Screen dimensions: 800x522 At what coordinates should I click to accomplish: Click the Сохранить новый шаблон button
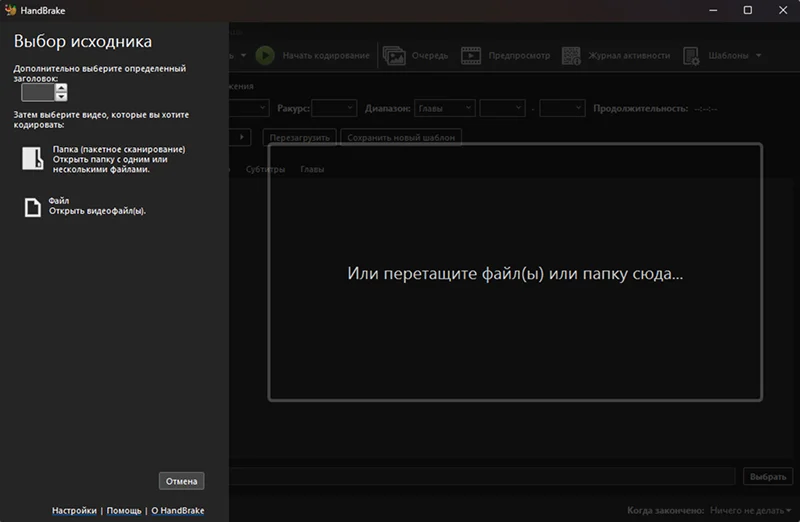401,137
